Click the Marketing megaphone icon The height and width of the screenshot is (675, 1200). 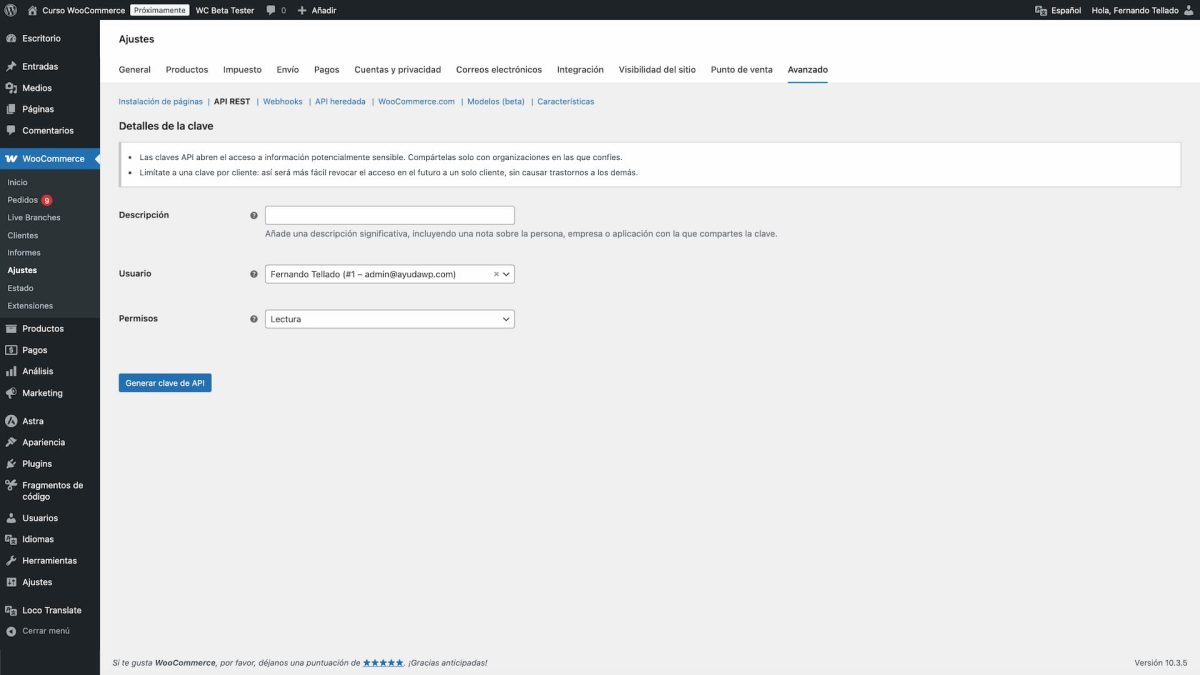(x=10, y=392)
